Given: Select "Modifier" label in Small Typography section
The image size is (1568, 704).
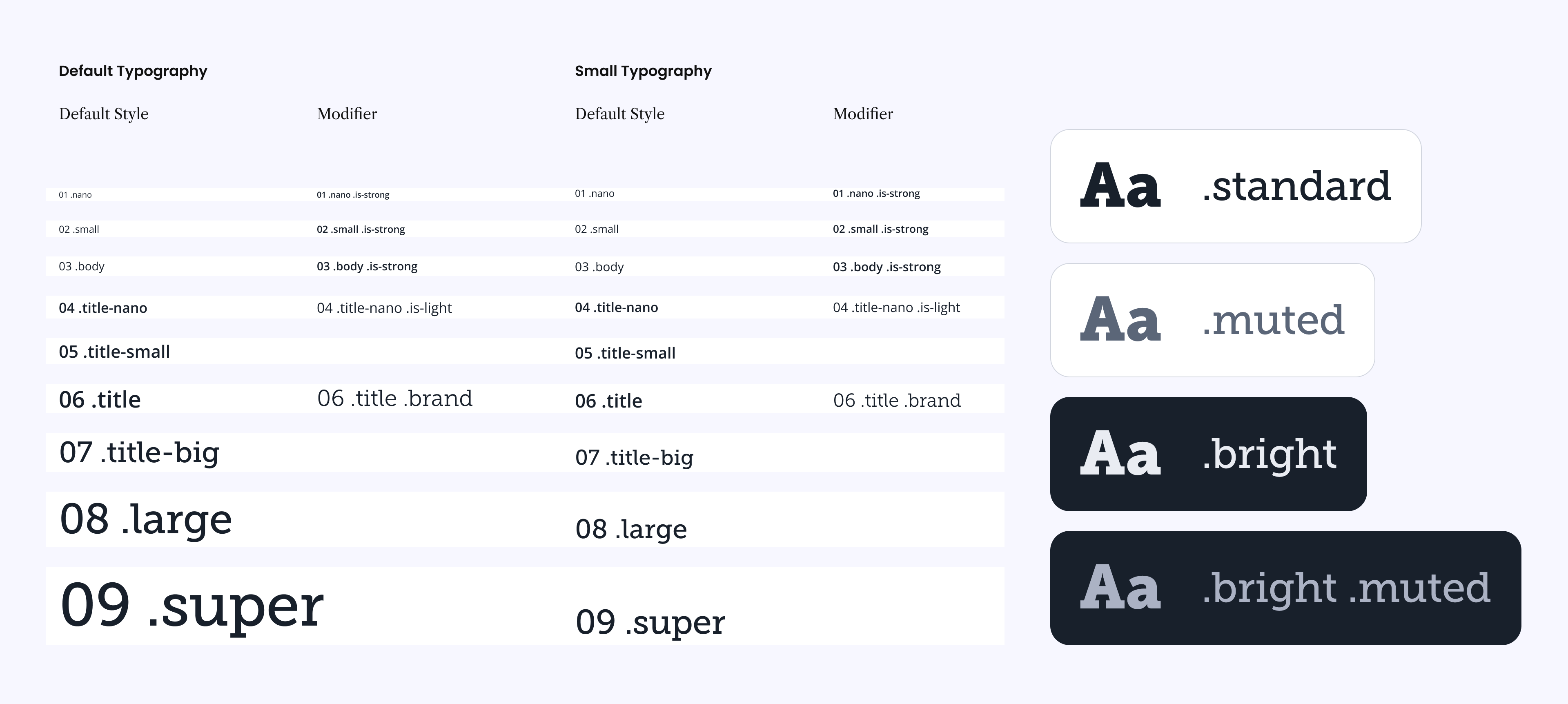Looking at the screenshot, I should (863, 114).
